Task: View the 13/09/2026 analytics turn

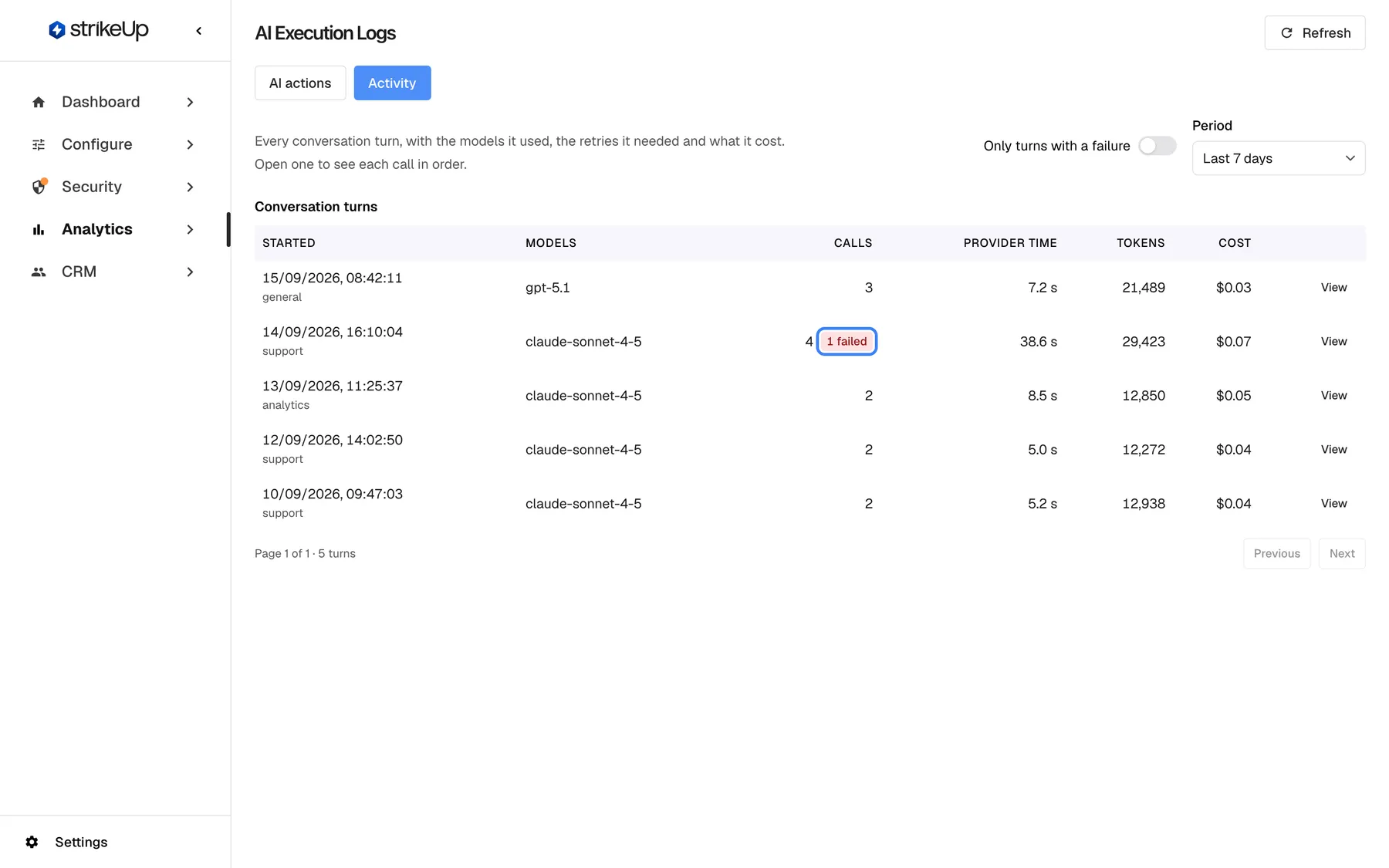Action: pos(1333,395)
